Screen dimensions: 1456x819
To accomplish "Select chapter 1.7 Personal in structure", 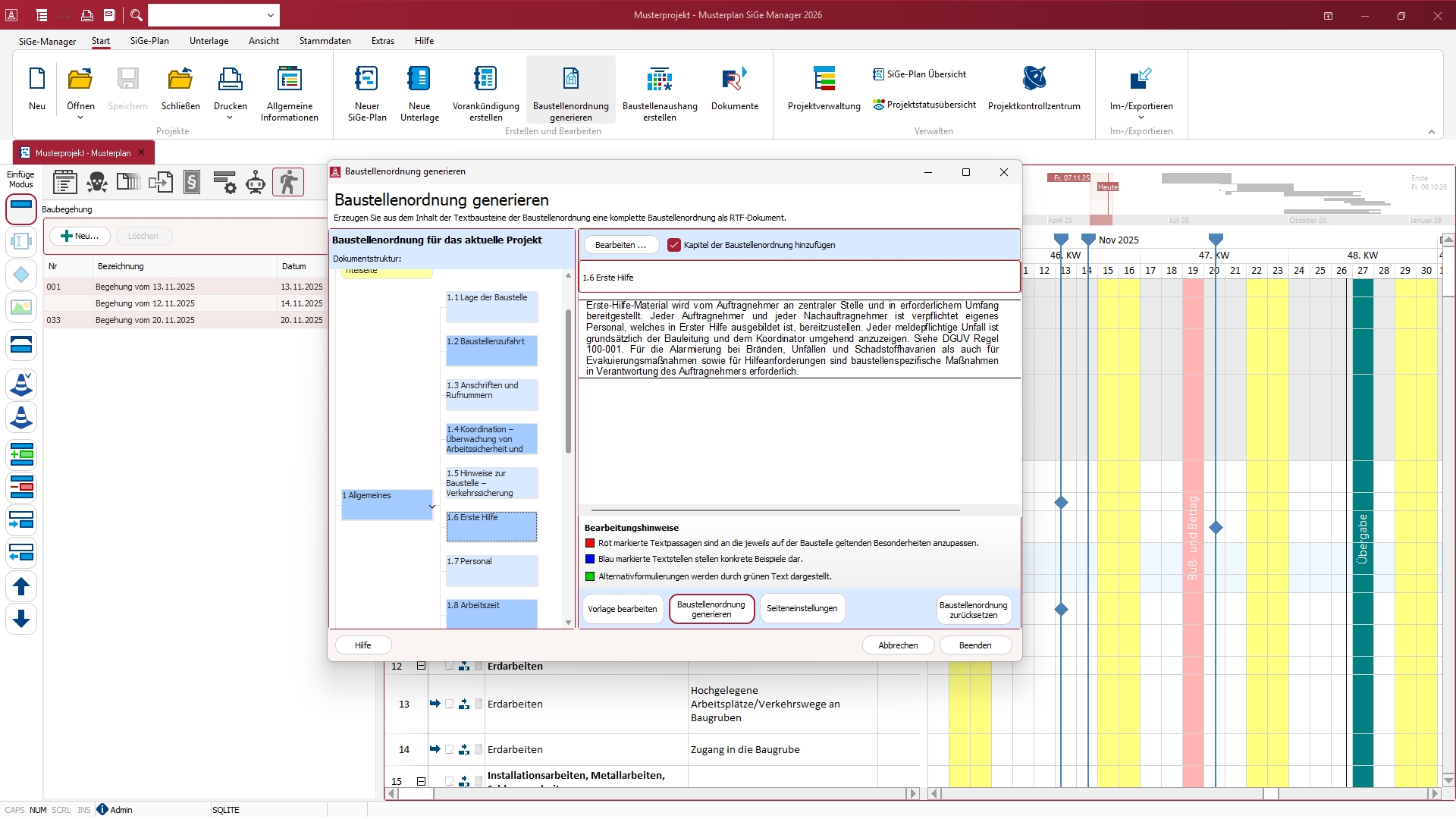I will (x=491, y=570).
